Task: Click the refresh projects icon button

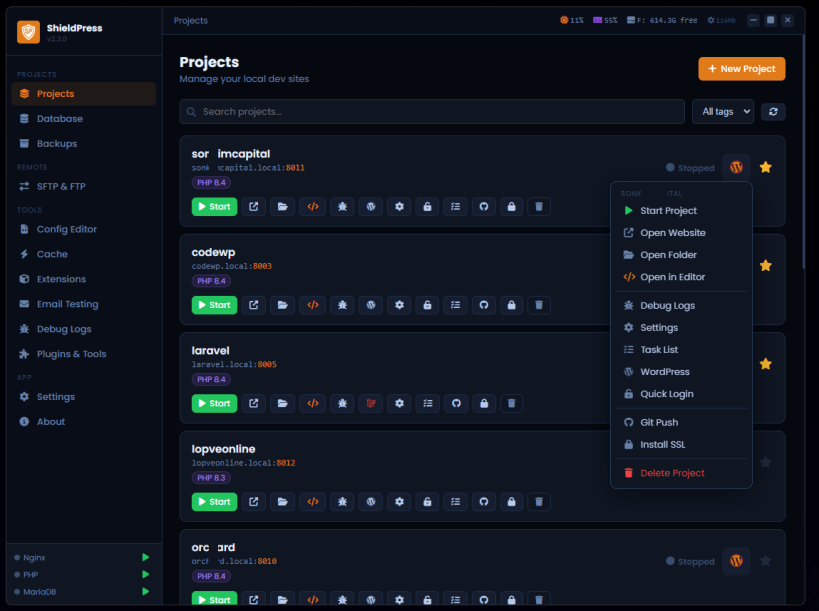Action: coord(773,112)
